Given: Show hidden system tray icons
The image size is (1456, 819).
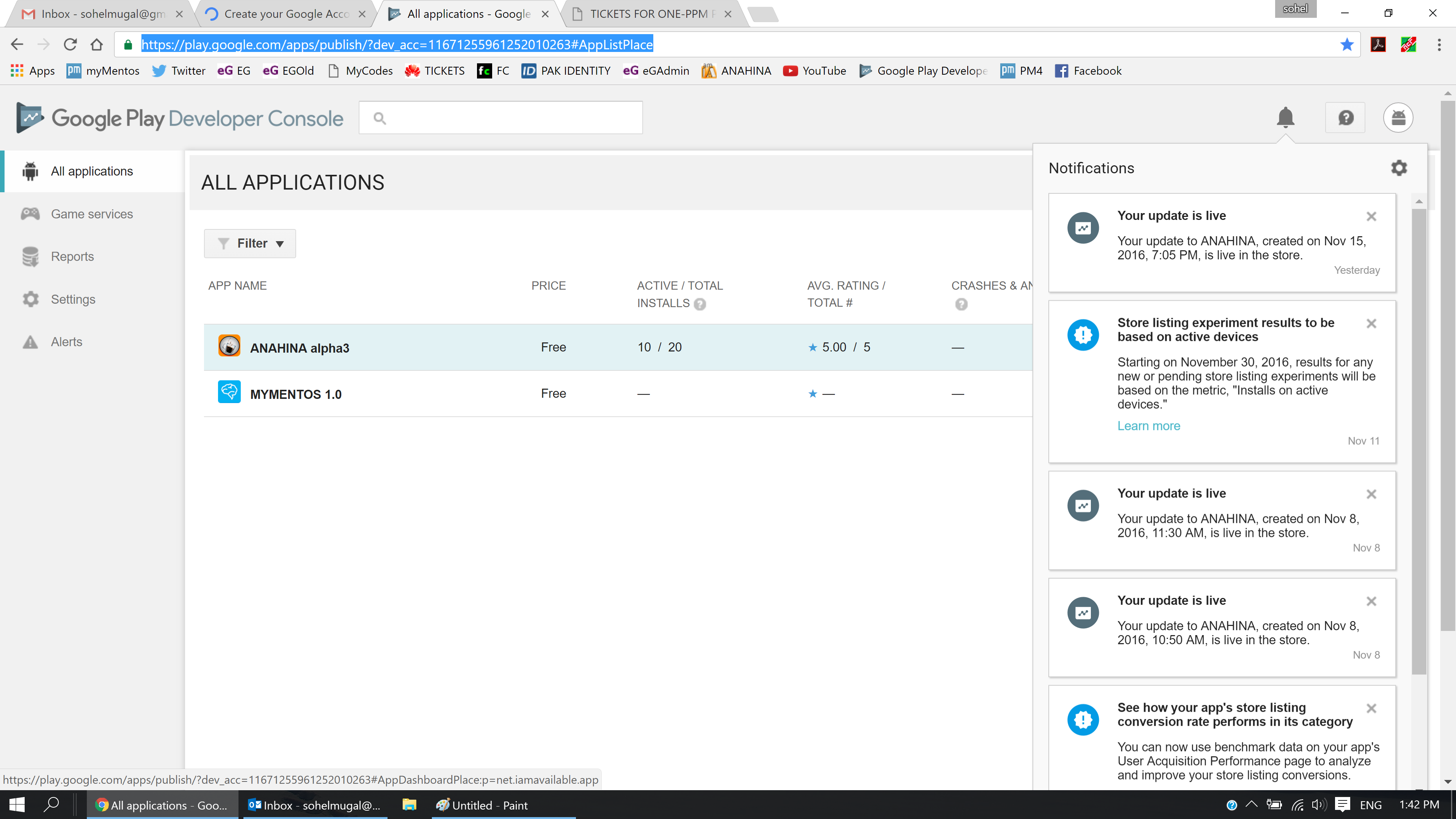Looking at the screenshot, I should tap(1251, 804).
